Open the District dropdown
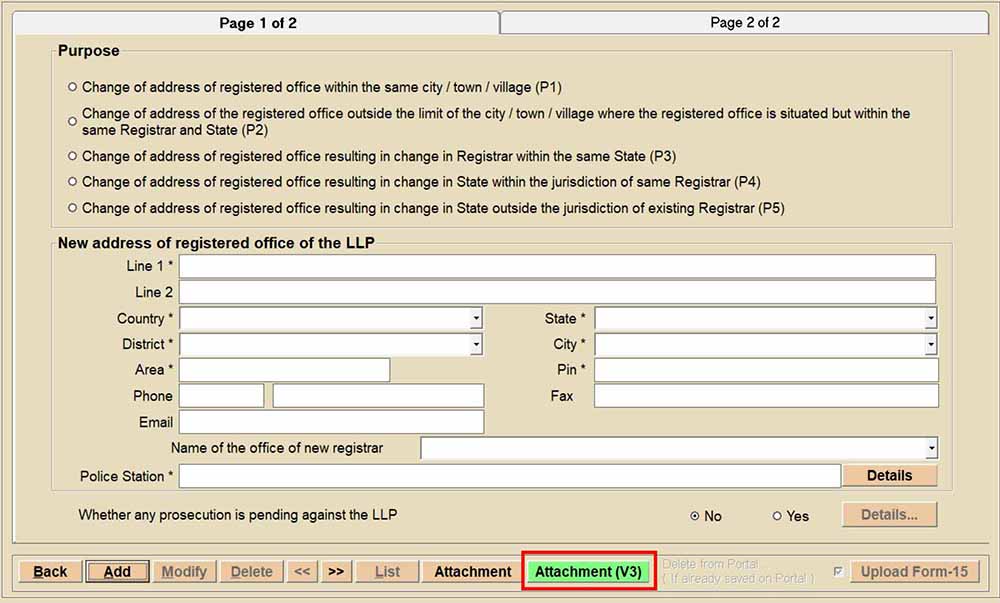This screenshot has height=603, width=1000. click(476, 345)
